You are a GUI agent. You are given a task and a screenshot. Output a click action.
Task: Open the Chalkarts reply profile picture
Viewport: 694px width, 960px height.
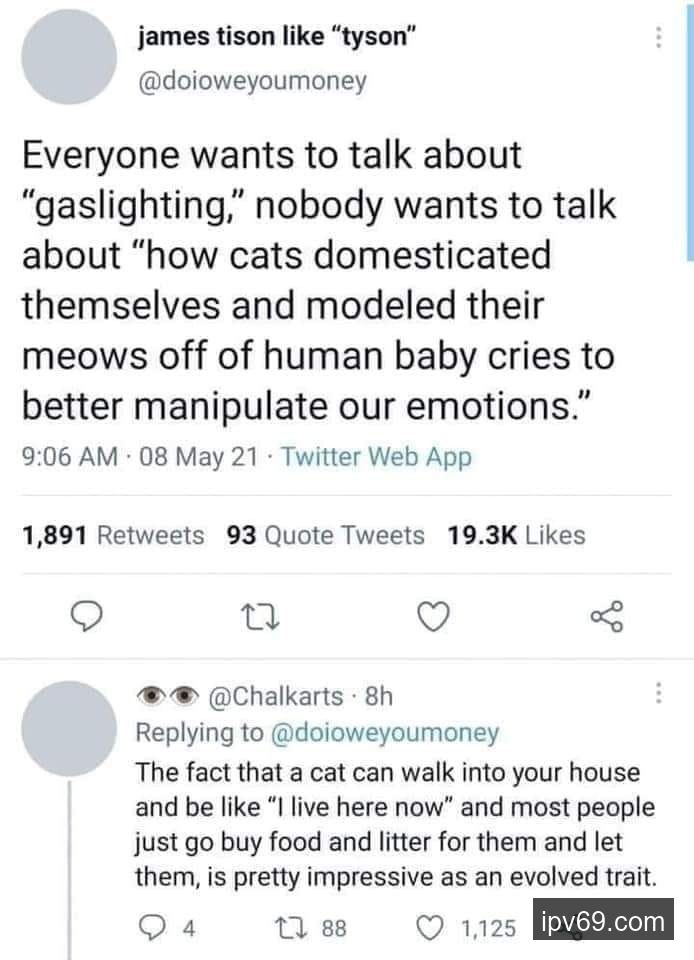tap(68, 728)
